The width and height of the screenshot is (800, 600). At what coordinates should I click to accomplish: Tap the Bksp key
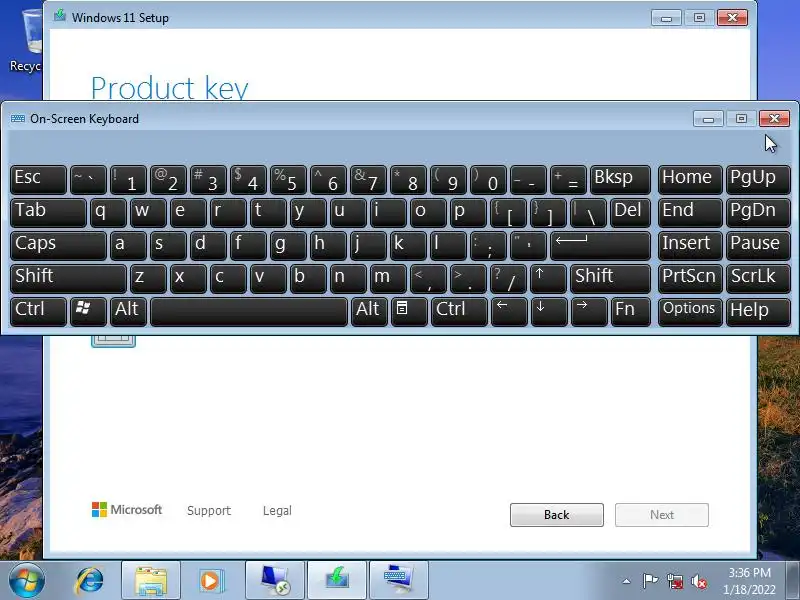[620, 180]
